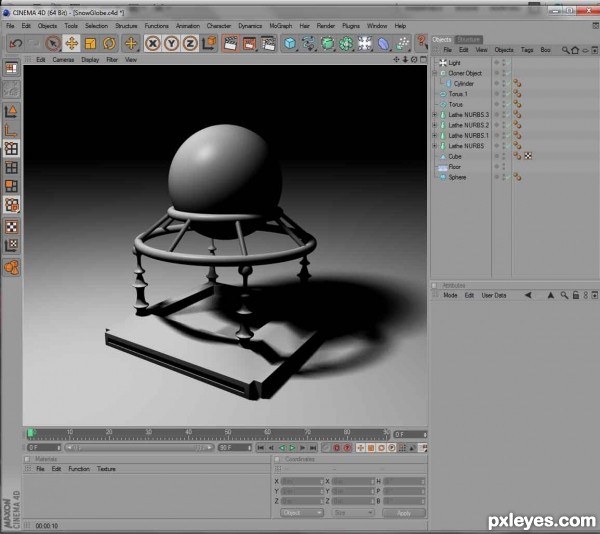The width and height of the screenshot is (600, 534).
Task: Toggle Light object visibility dots
Action: (504, 63)
